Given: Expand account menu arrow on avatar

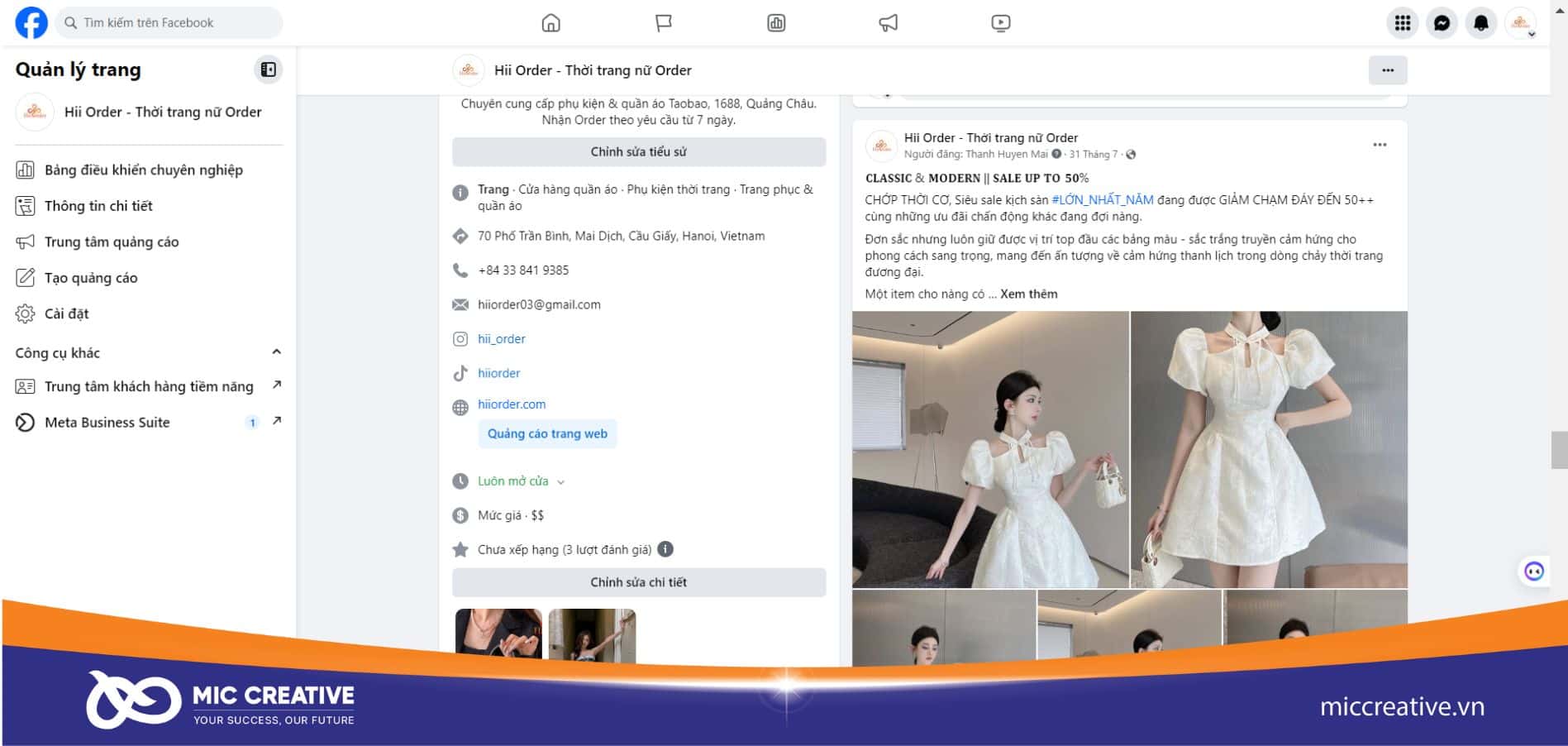Looking at the screenshot, I should (1532, 35).
